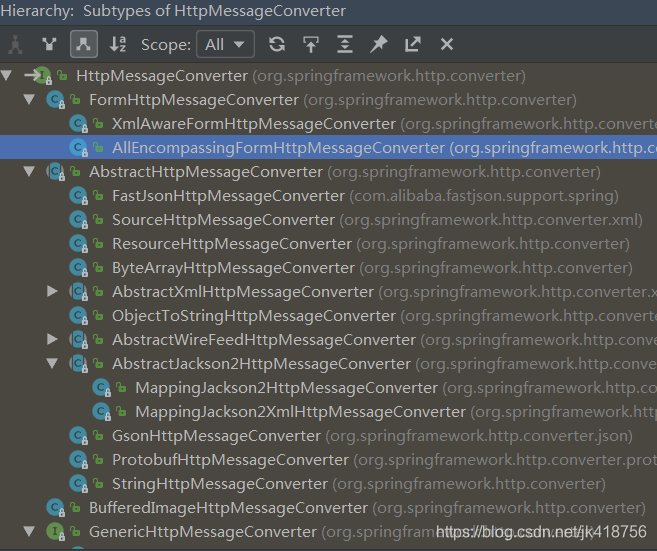Click the class icon of MappingJackson2XmlHttpMessageConverter
This screenshot has height=551, width=657.
click(x=101, y=412)
